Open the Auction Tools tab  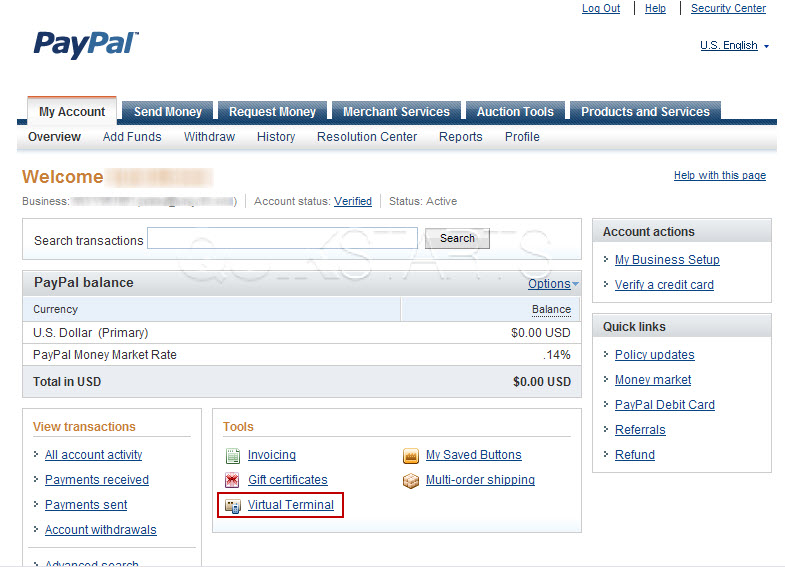click(515, 111)
